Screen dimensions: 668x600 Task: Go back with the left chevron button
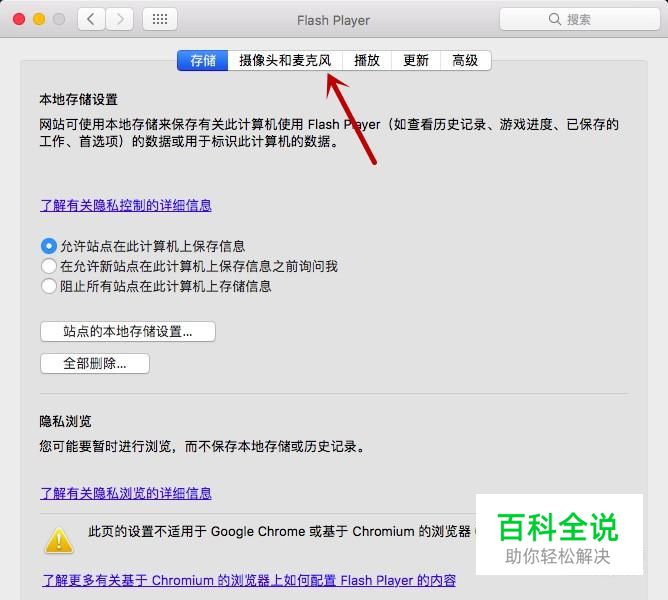pyautogui.click(x=91, y=19)
